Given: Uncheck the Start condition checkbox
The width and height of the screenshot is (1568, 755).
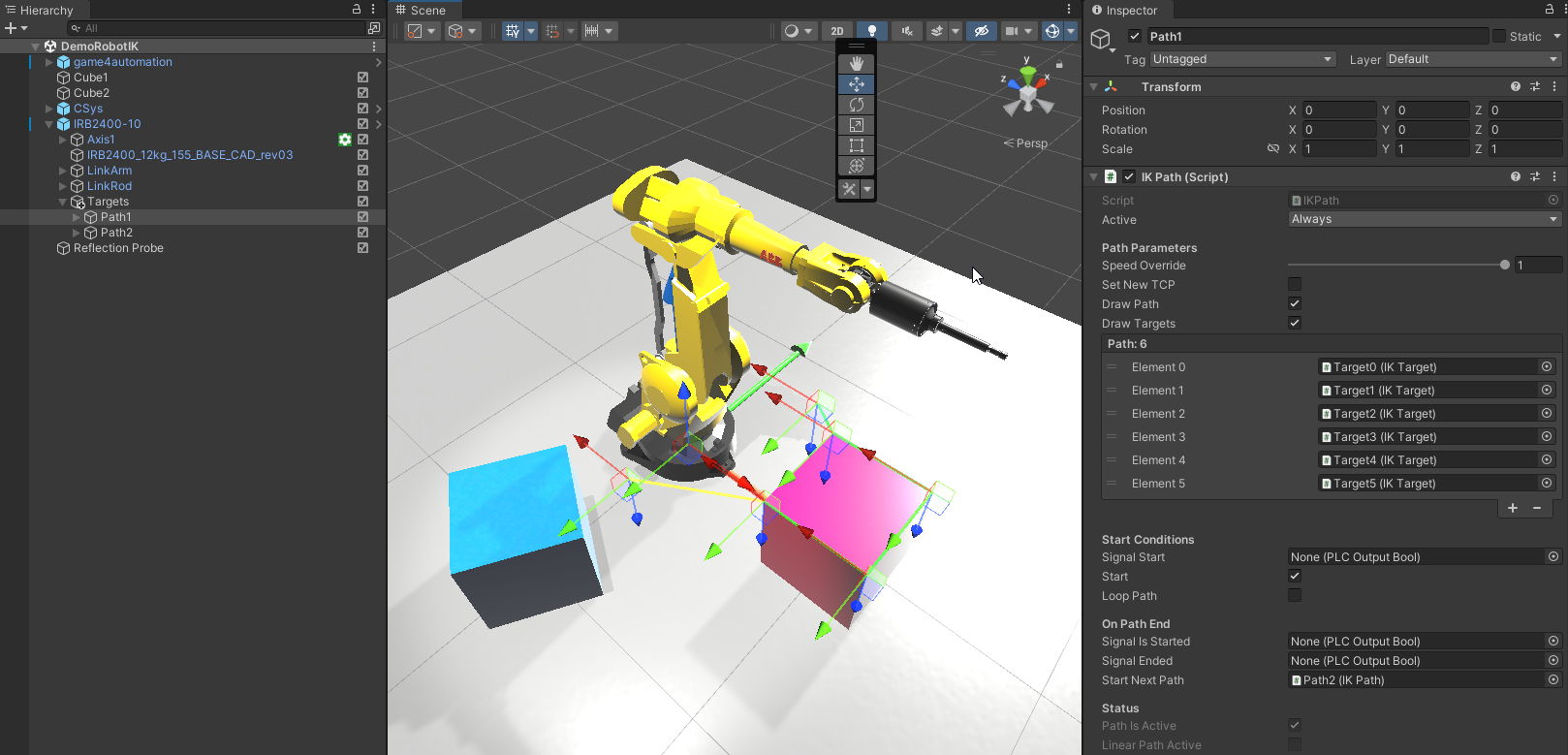Looking at the screenshot, I should 1295,576.
